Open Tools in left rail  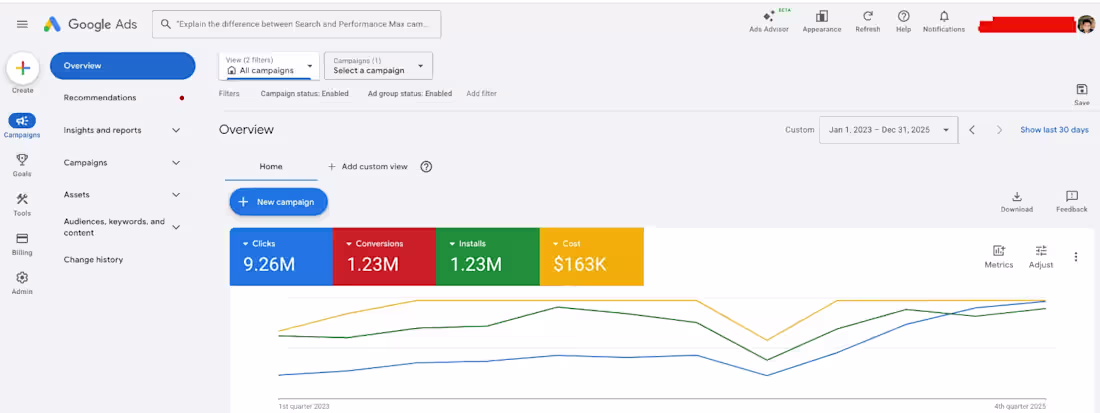(22, 204)
